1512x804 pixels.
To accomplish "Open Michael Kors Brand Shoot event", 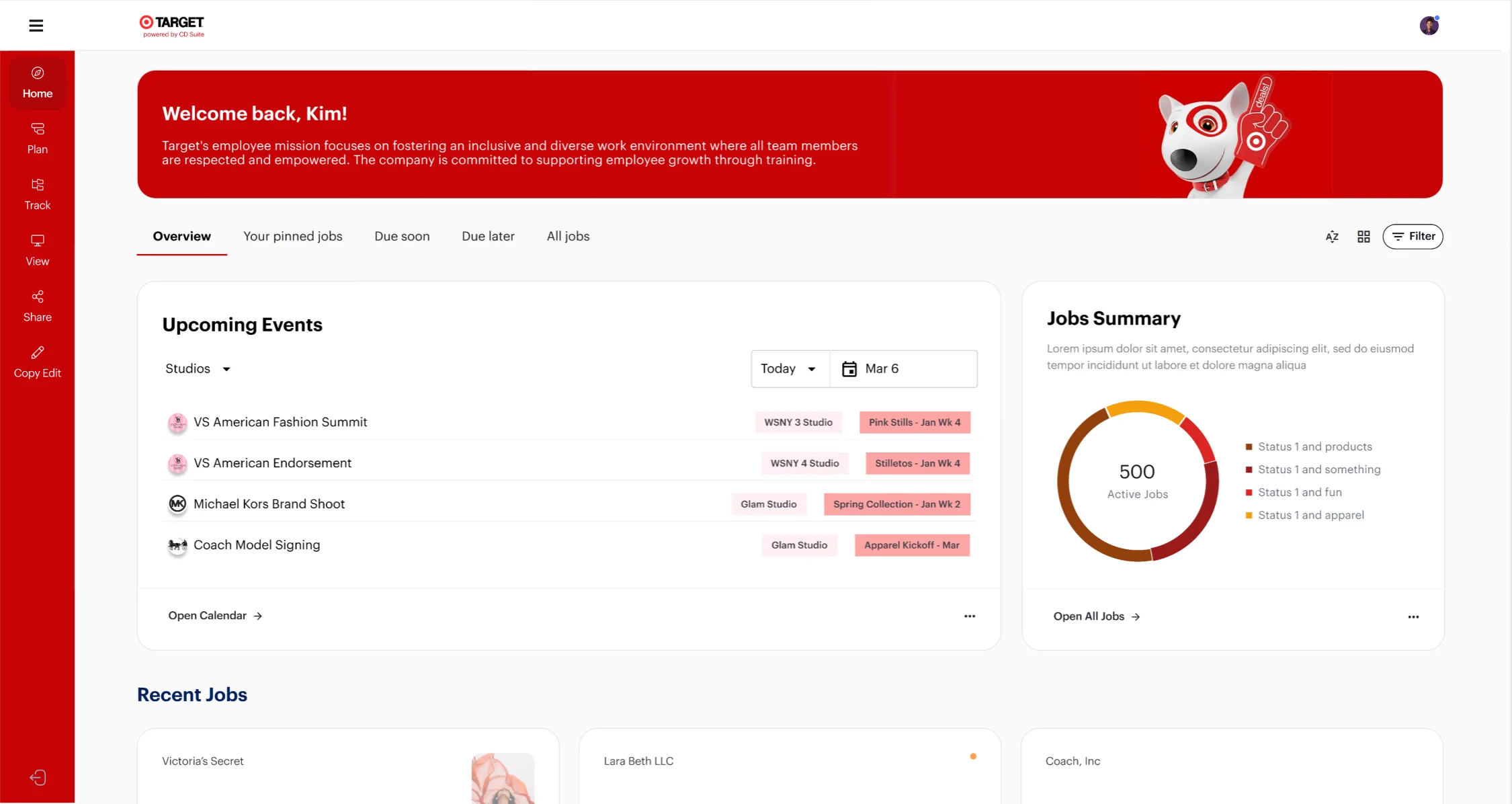I will click(x=269, y=504).
